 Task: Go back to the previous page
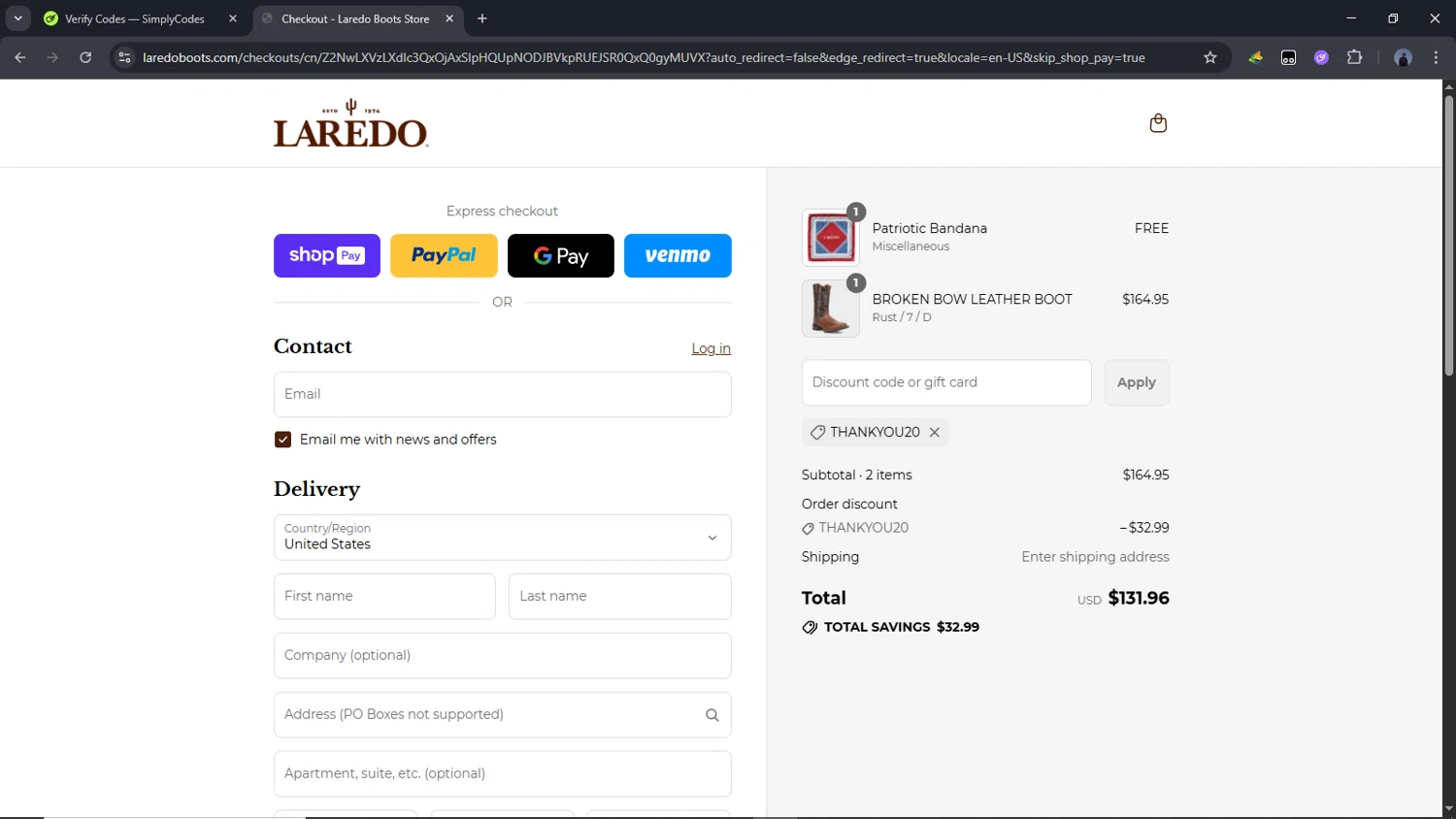[x=20, y=57]
